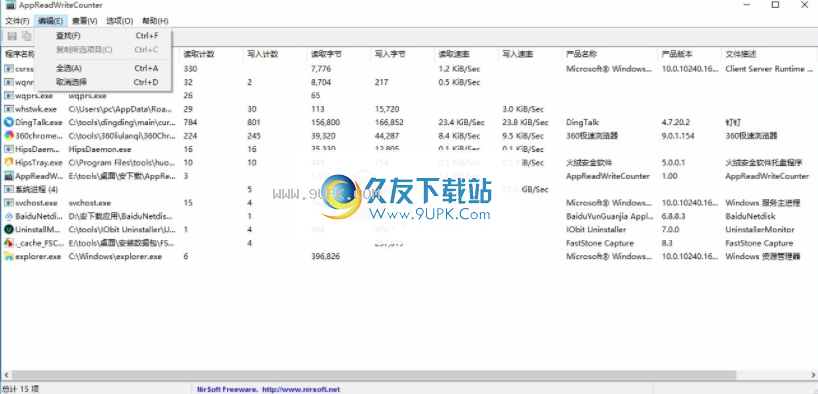Open the 帮助(H) menu
This screenshot has width=818, height=394.
coord(155,21)
